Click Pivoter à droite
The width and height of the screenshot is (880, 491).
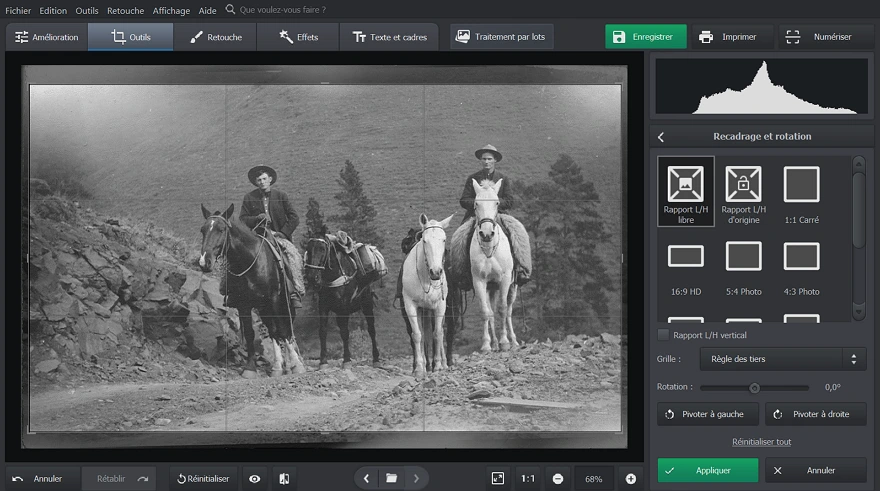(x=815, y=414)
